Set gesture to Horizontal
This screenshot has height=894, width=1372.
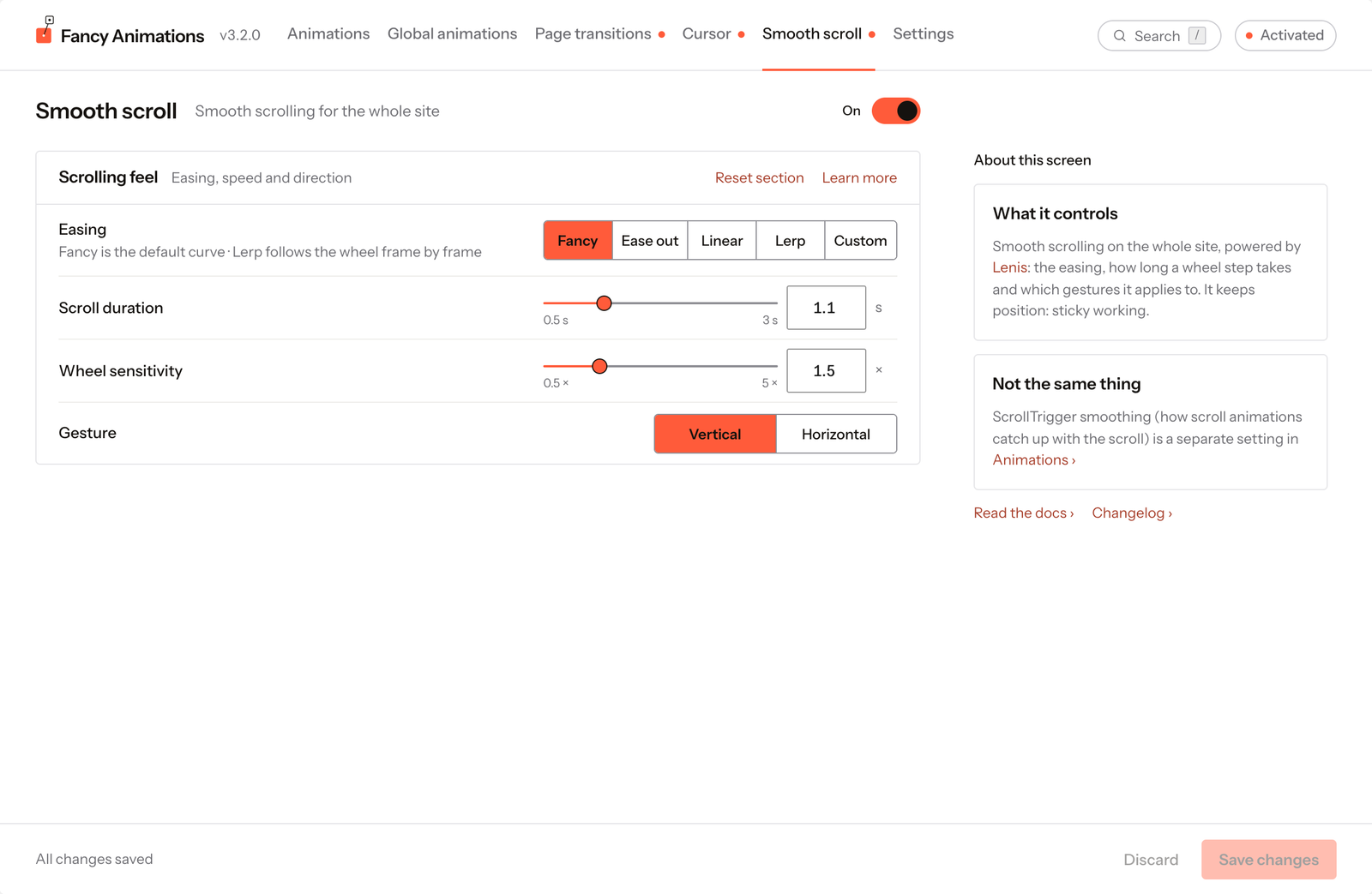coord(836,434)
